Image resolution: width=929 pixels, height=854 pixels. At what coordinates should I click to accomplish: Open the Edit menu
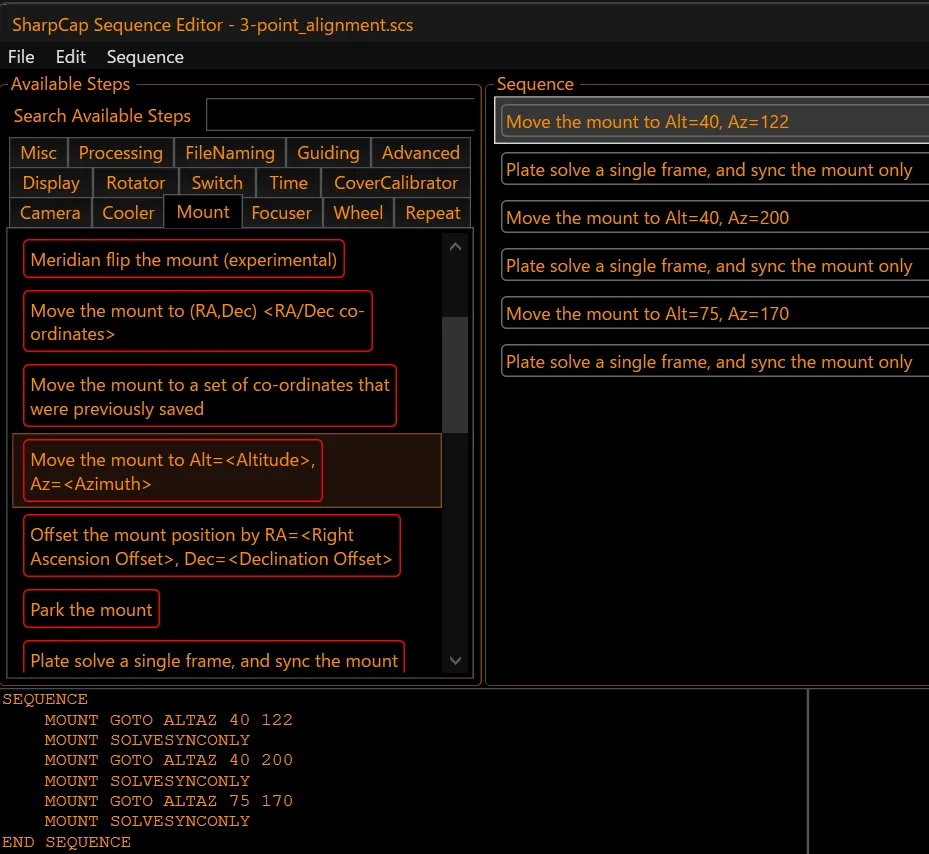coord(71,57)
